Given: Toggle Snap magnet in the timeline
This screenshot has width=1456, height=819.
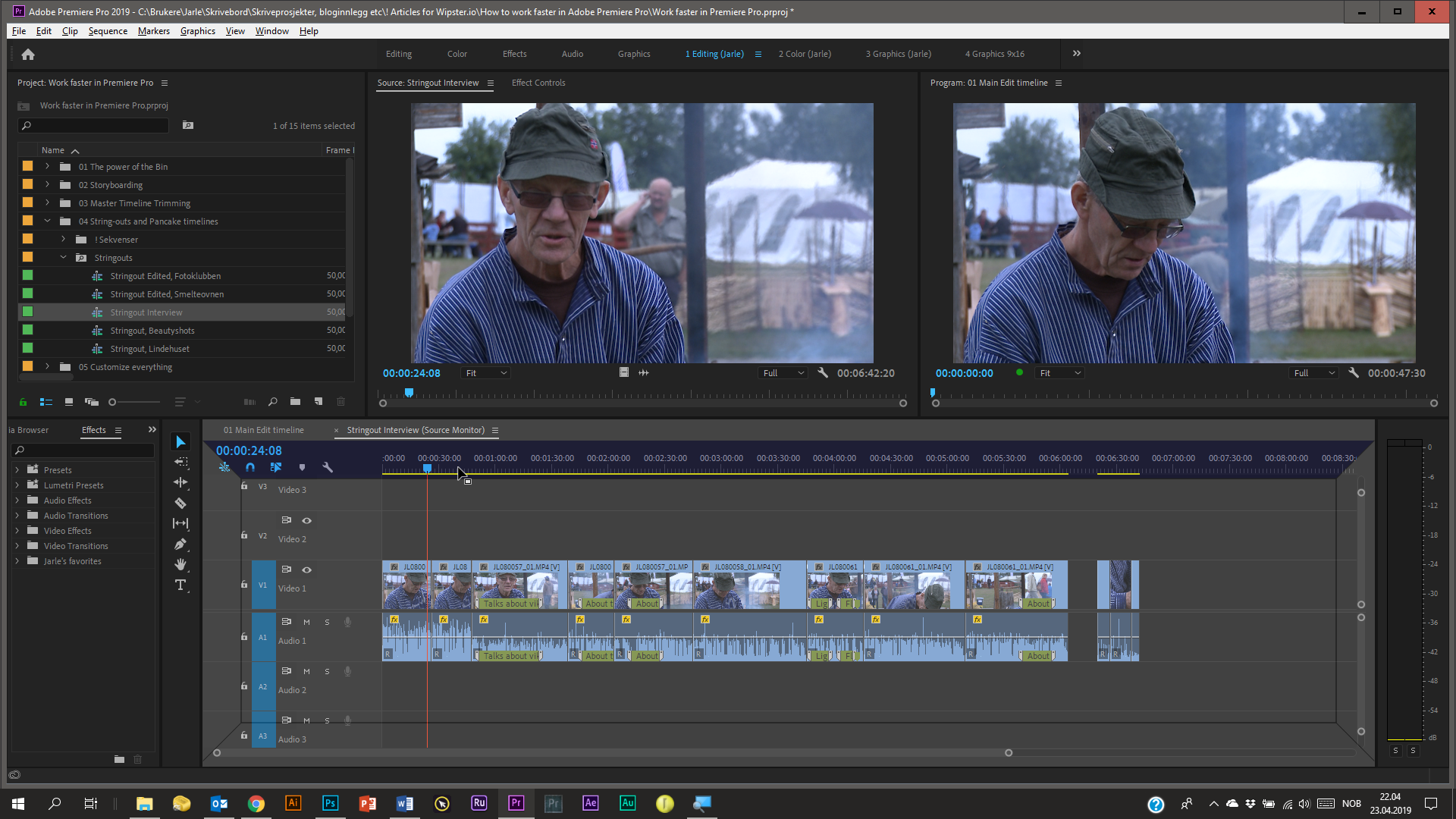Looking at the screenshot, I should [250, 468].
